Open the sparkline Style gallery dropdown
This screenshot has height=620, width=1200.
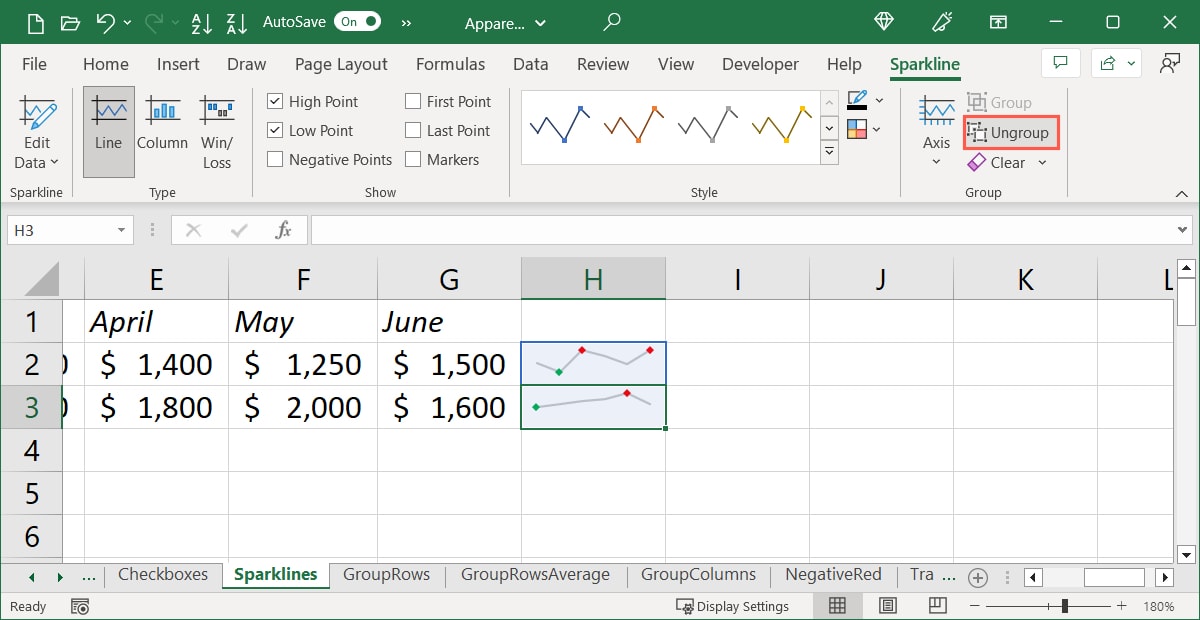829,151
